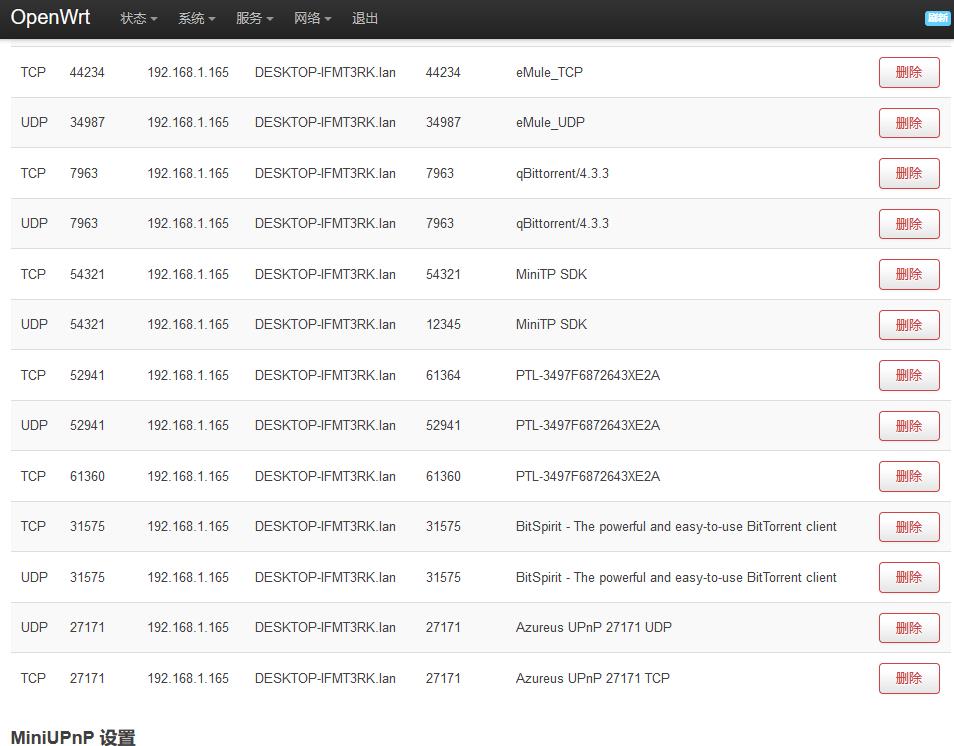
Task: Remove the TCP BitSpirit 31575 mapping
Action: pos(908,527)
